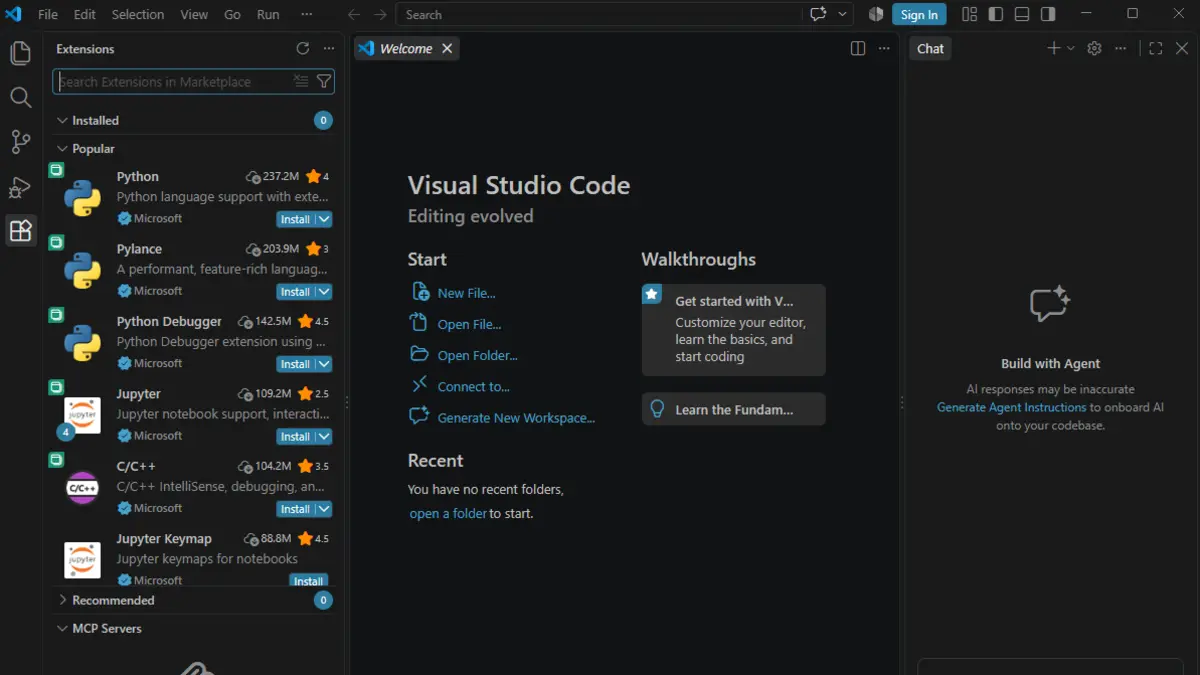Open editor more actions menu
The height and width of the screenshot is (675, 1200).
point(884,48)
